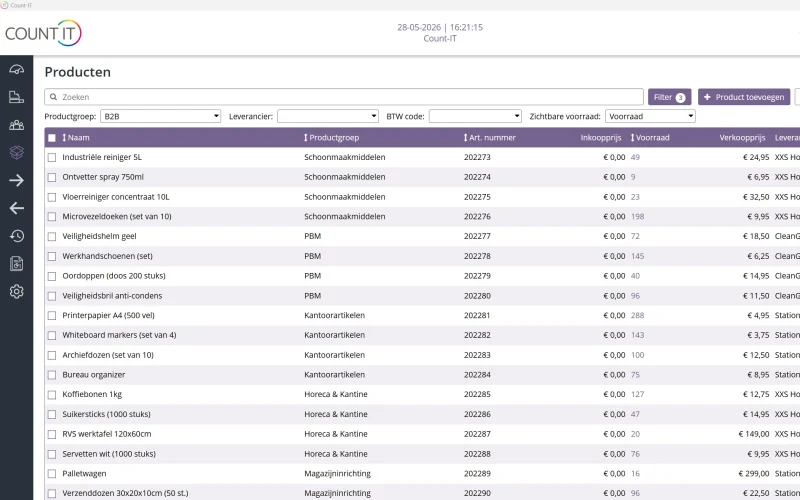Open the dashboard gauge icon in sidebar
800x500 pixels.
16,69
